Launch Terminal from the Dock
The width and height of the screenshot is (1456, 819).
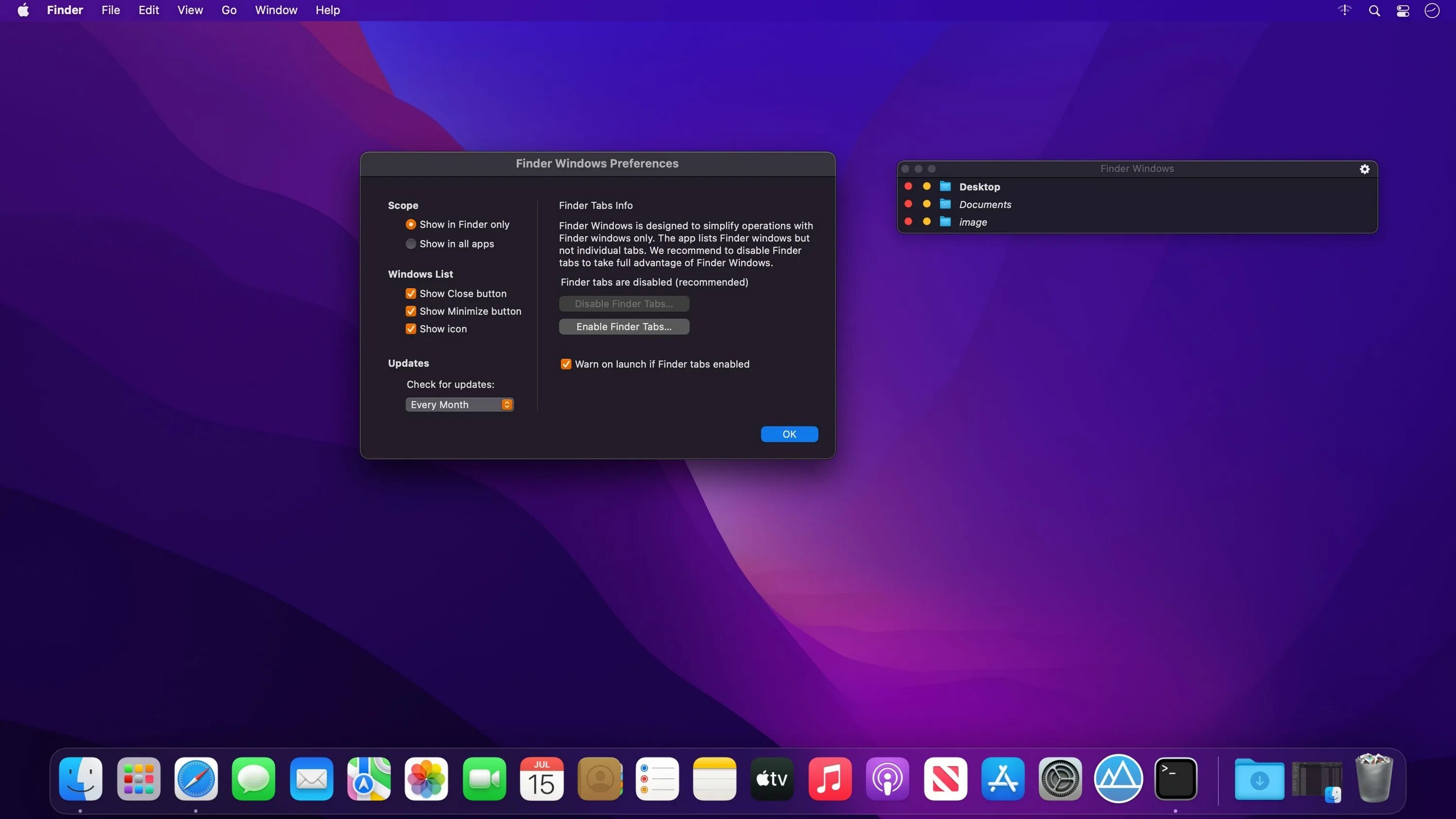pyautogui.click(x=1175, y=779)
